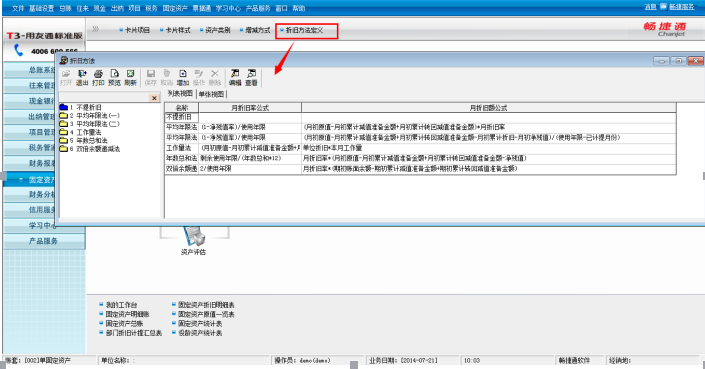The height and width of the screenshot is (369, 705).
Task: Click the 月折旧额公式 column header
Action: point(489,107)
